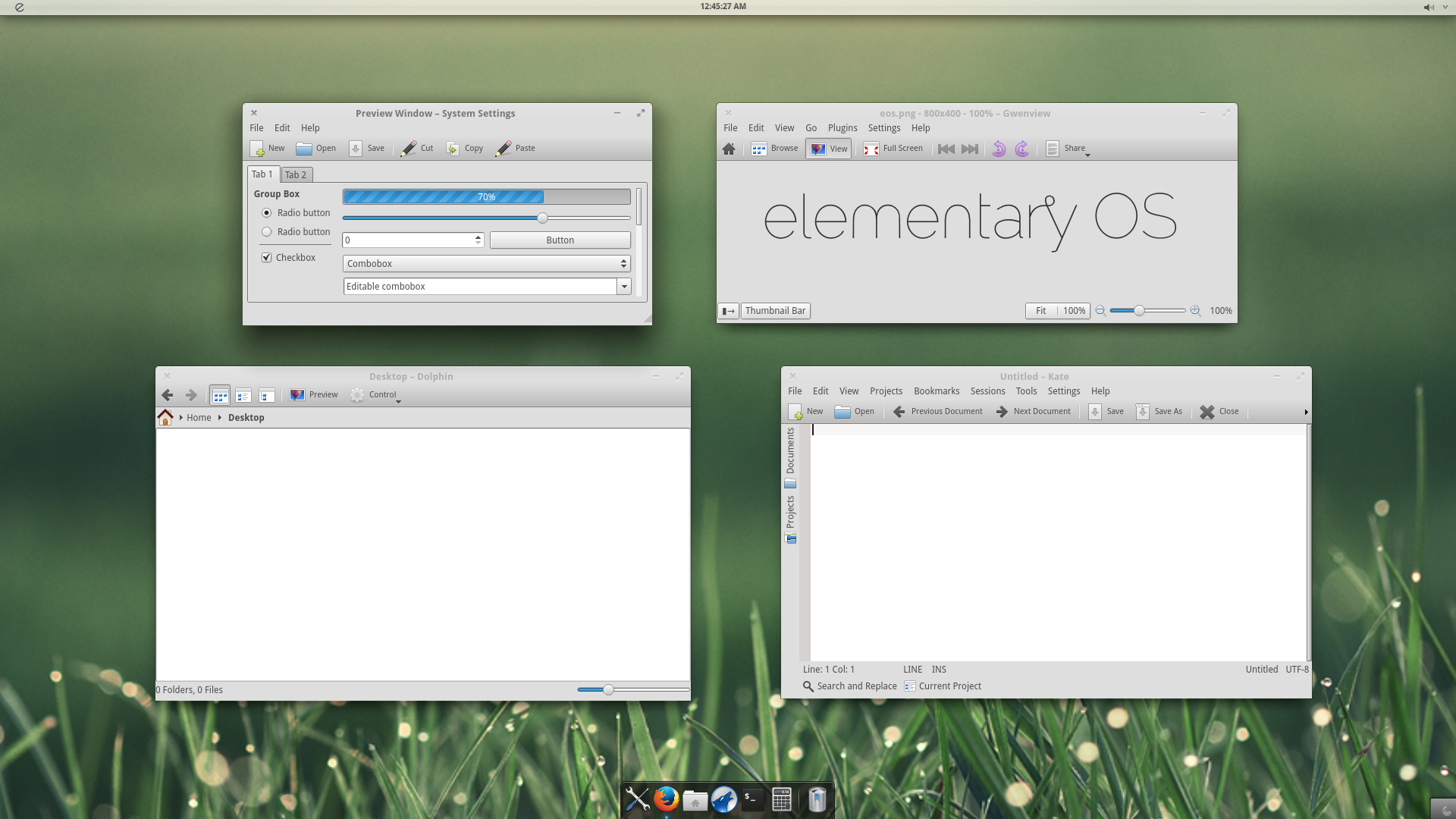Click Gwenview zoom slider handle
1456x819 pixels.
click(1139, 311)
